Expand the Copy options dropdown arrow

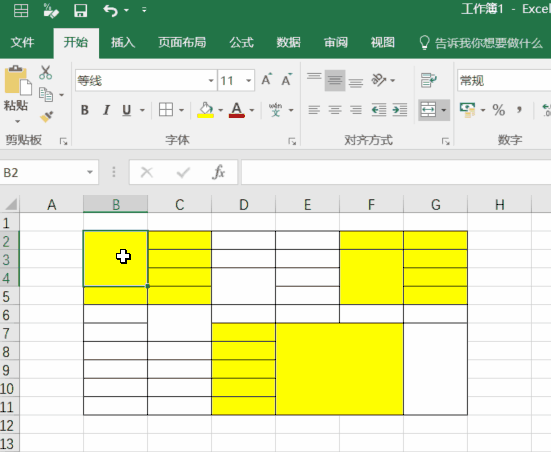click(61, 95)
